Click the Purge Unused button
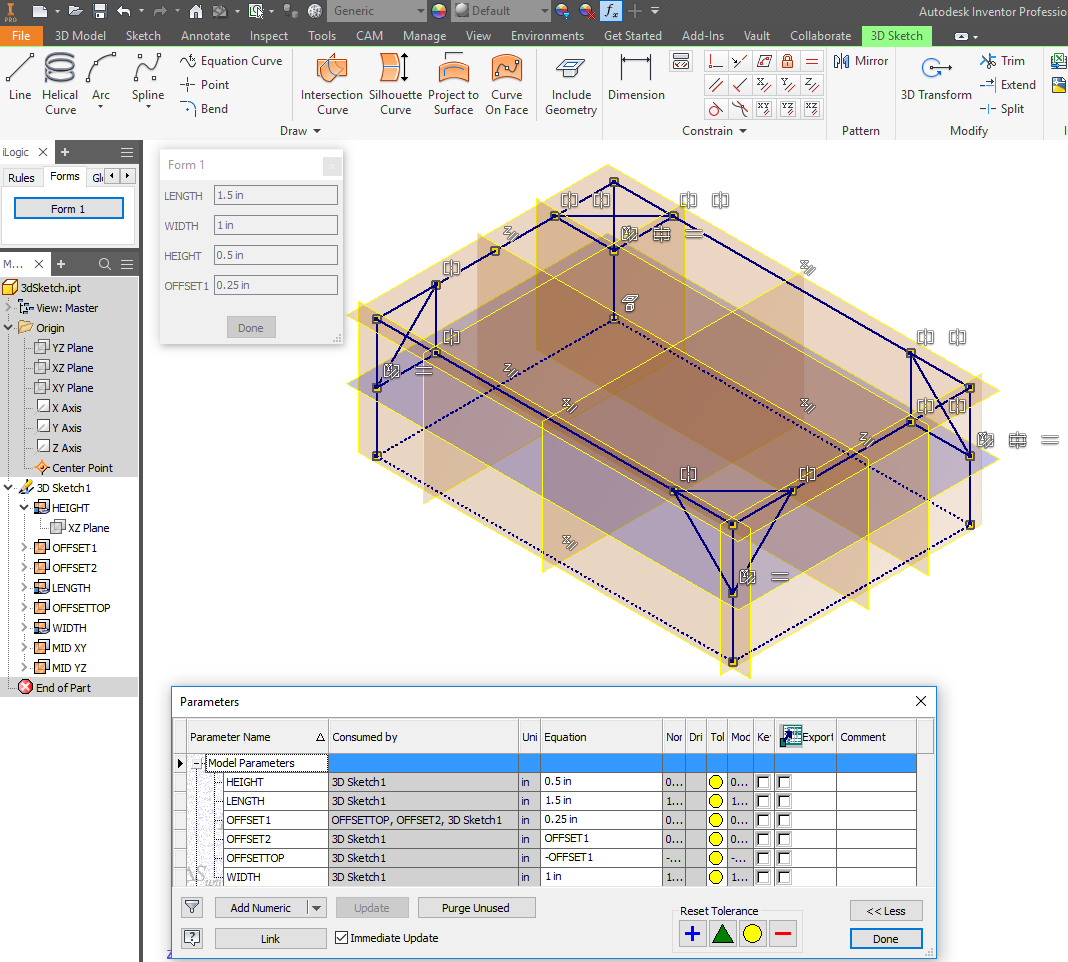 tap(476, 907)
